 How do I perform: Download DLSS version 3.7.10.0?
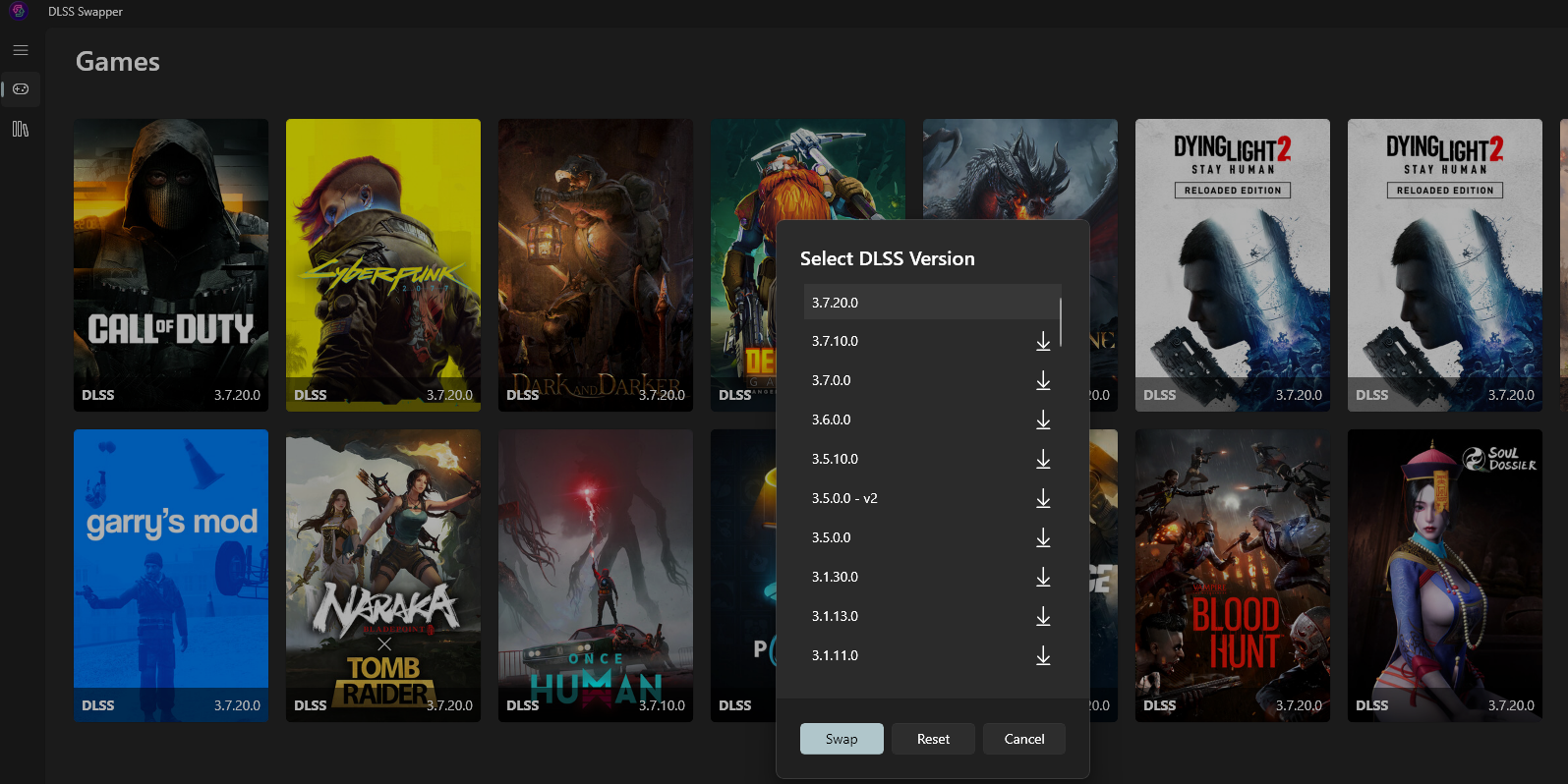tap(1043, 341)
